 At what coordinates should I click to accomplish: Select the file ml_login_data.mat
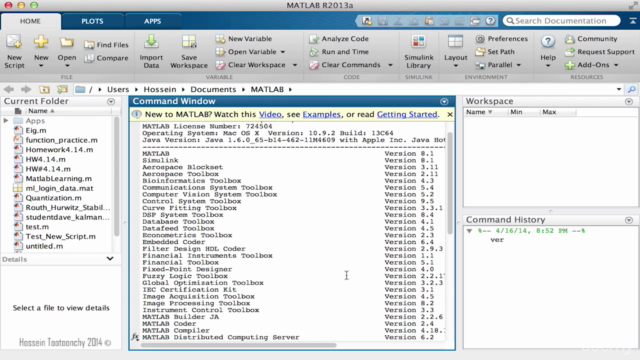point(59,188)
